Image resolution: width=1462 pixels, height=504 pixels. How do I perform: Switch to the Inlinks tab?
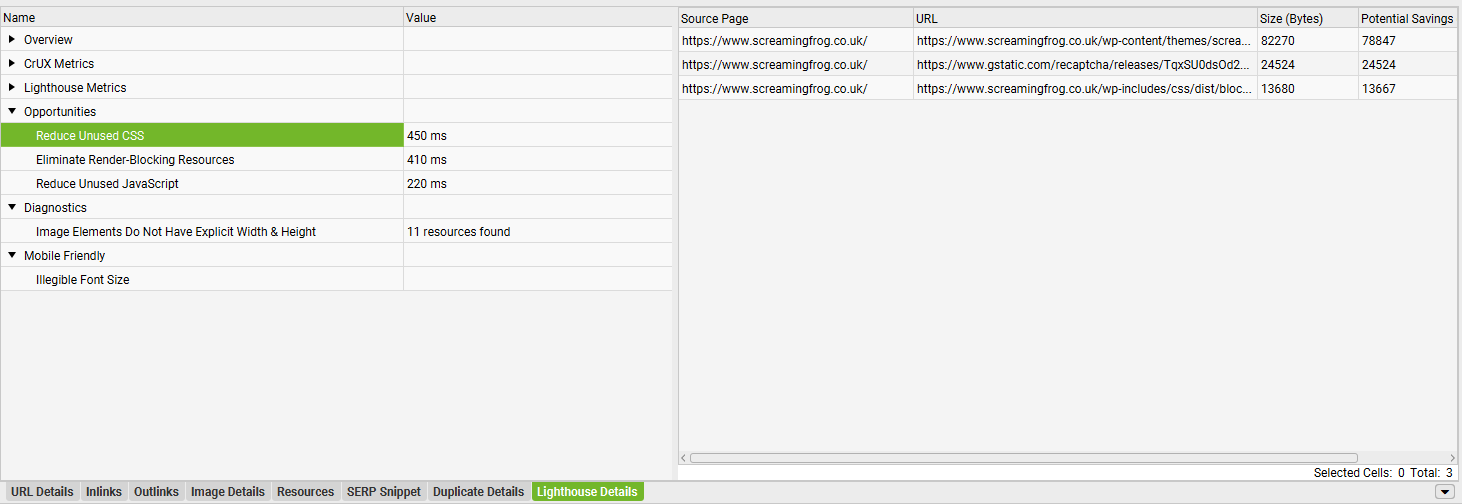pos(104,492)
